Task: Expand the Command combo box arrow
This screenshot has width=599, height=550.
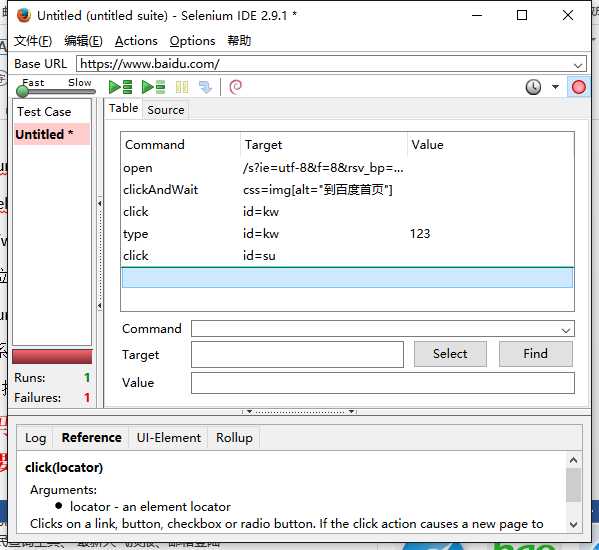Action: (566, 330)
